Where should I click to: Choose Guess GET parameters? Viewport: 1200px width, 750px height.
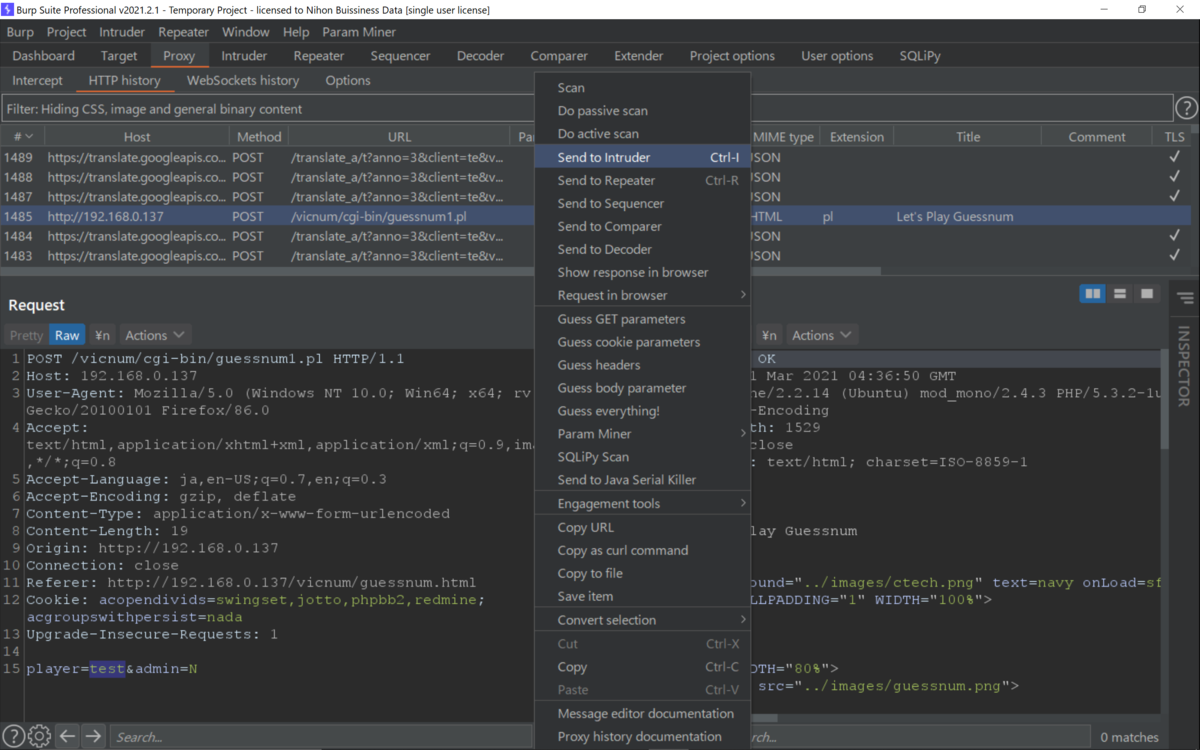pos(642,319)
